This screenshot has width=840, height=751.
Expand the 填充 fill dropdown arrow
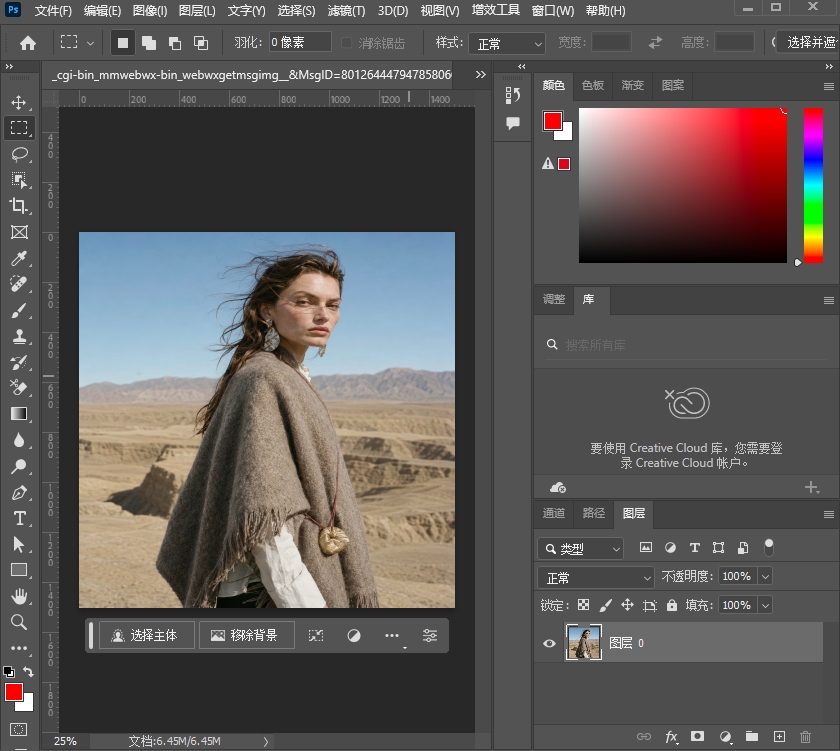click(x=766, y=606)
